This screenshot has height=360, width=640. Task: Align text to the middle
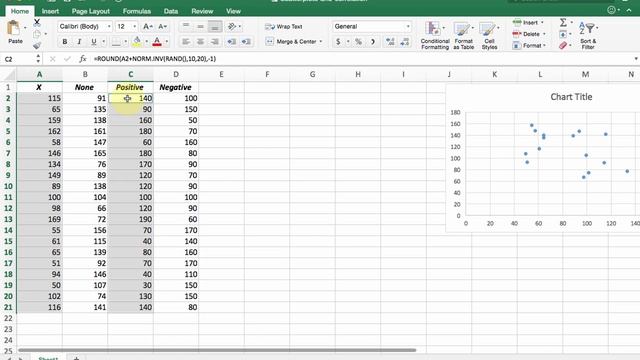coord(200,27)
